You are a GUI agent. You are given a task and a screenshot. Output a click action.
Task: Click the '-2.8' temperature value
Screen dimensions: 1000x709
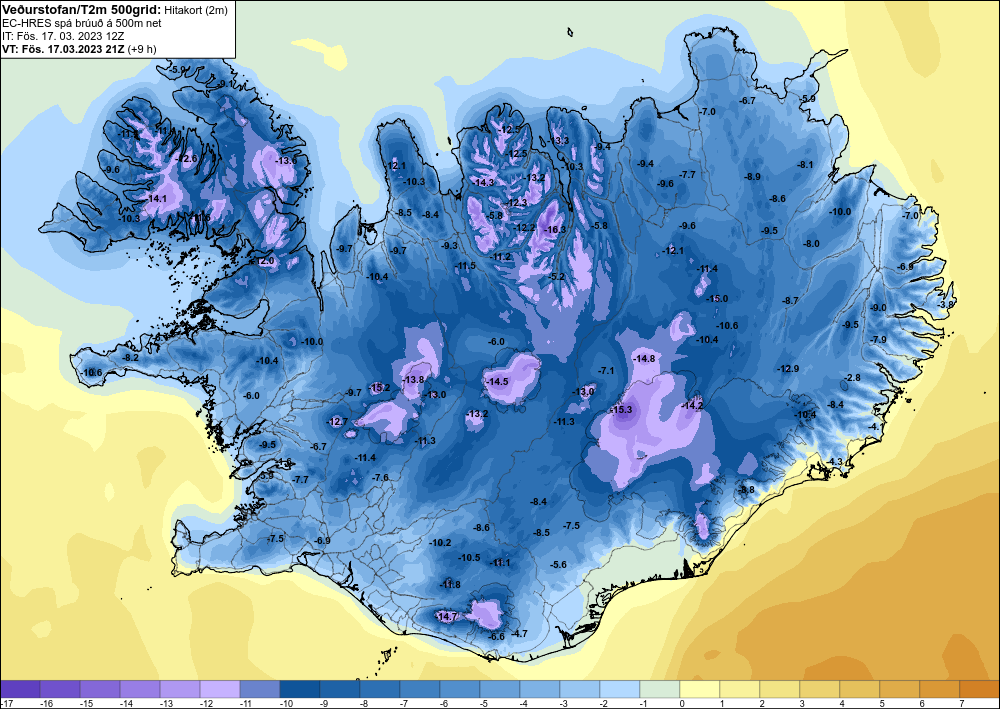pyautogui.click(x=853, y=377)
